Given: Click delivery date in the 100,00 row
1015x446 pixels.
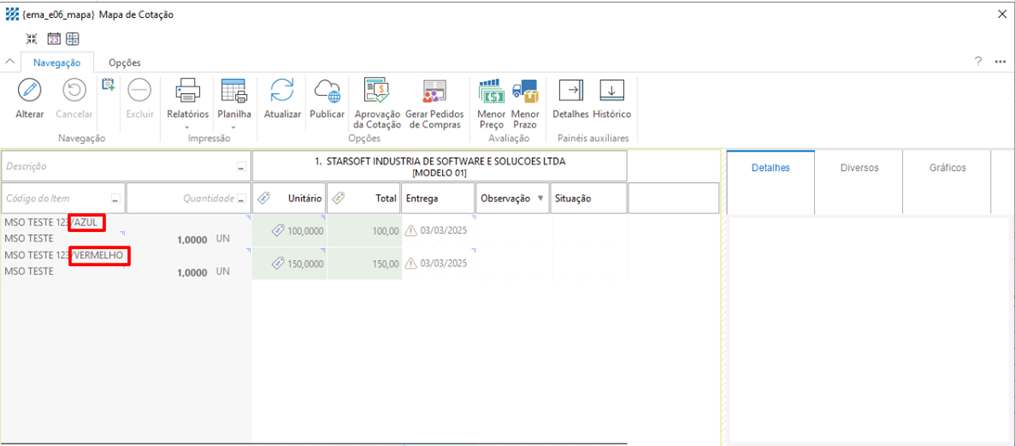Looking at the screenshot, I should click(443, 230).
